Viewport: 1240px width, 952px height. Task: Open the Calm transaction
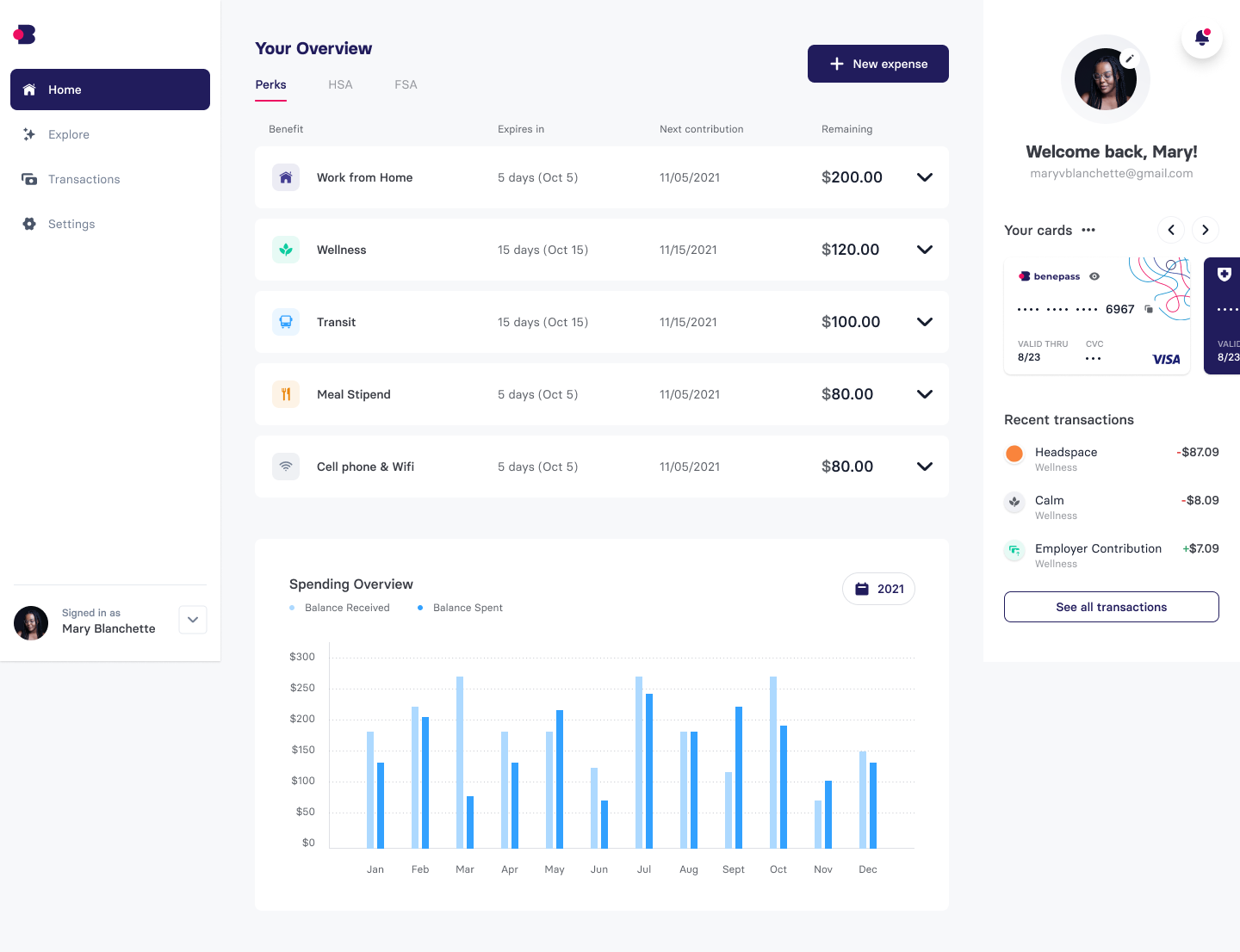click(1112, 507)
